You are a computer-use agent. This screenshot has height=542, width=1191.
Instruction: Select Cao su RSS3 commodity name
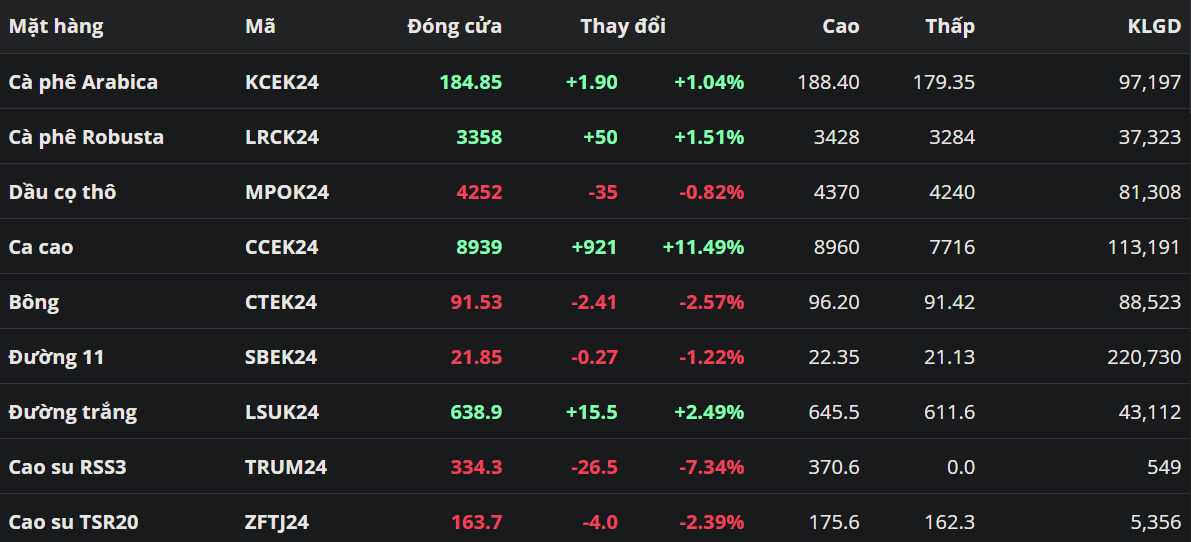[67, 467]
